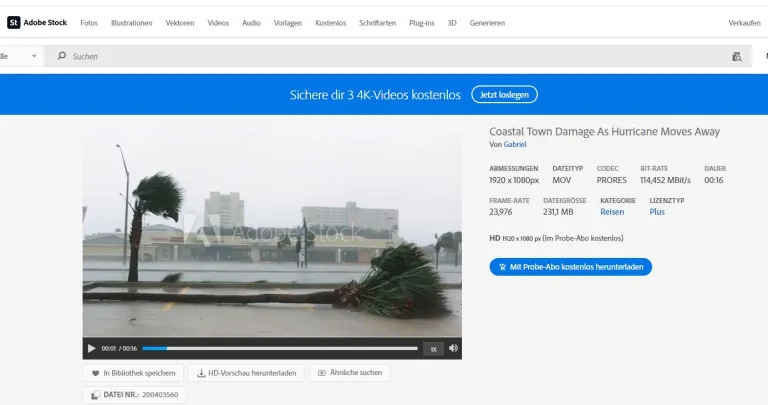
Task: Click the 00:01 / 00:16 time display
Action: 119,349
